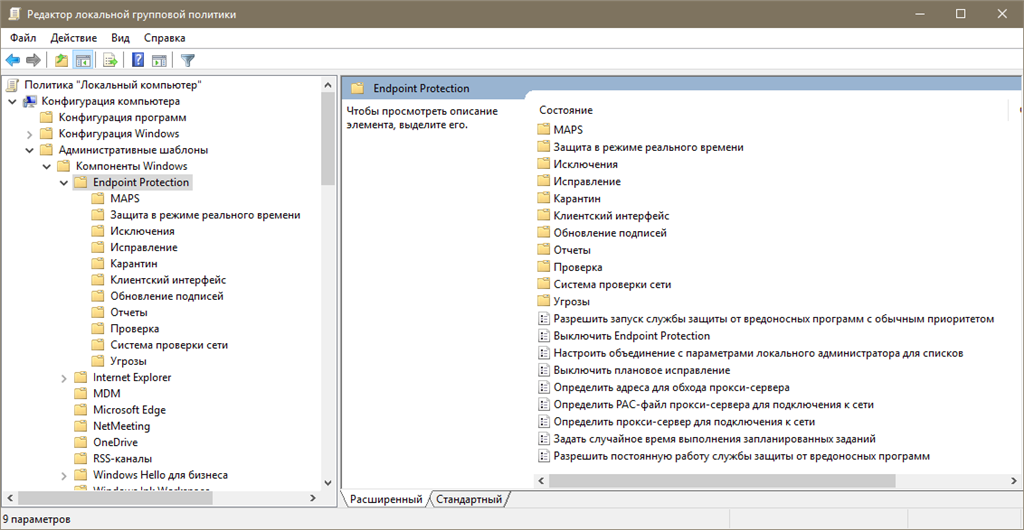Click the NetMeeting folder icon
This screenshot has height=530, width=1024.
pyautogui.click(x=80, y=426)
